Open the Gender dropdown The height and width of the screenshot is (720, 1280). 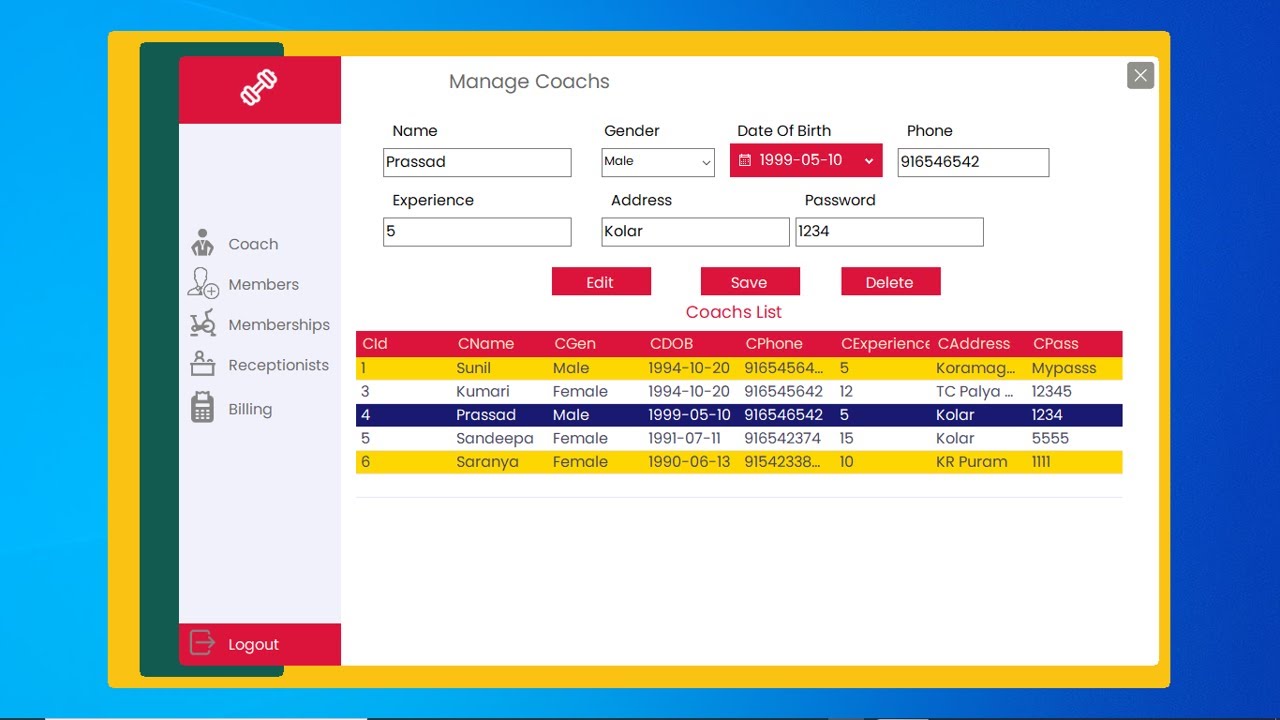tap(658, 162)
